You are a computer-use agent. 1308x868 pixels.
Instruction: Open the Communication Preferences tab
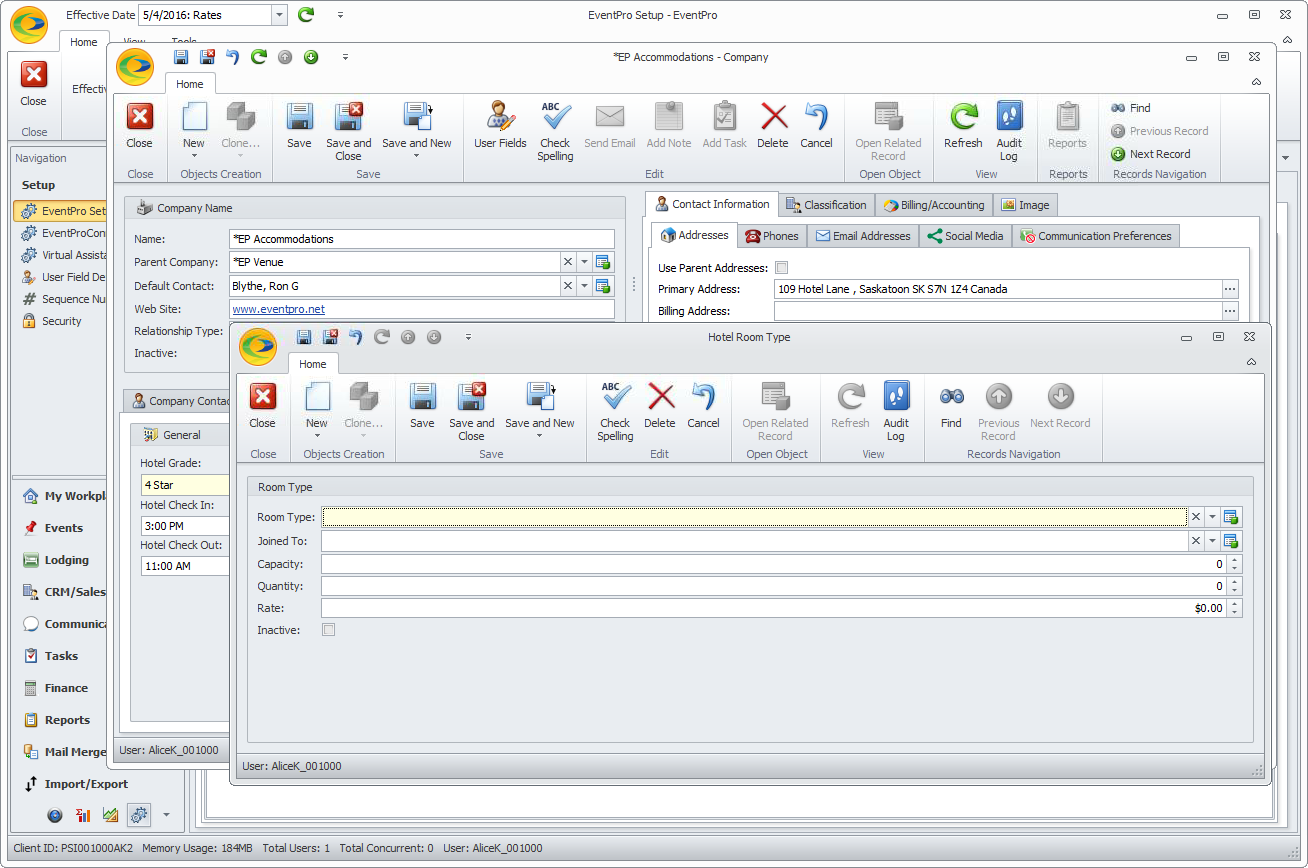tap(1096, 236)
